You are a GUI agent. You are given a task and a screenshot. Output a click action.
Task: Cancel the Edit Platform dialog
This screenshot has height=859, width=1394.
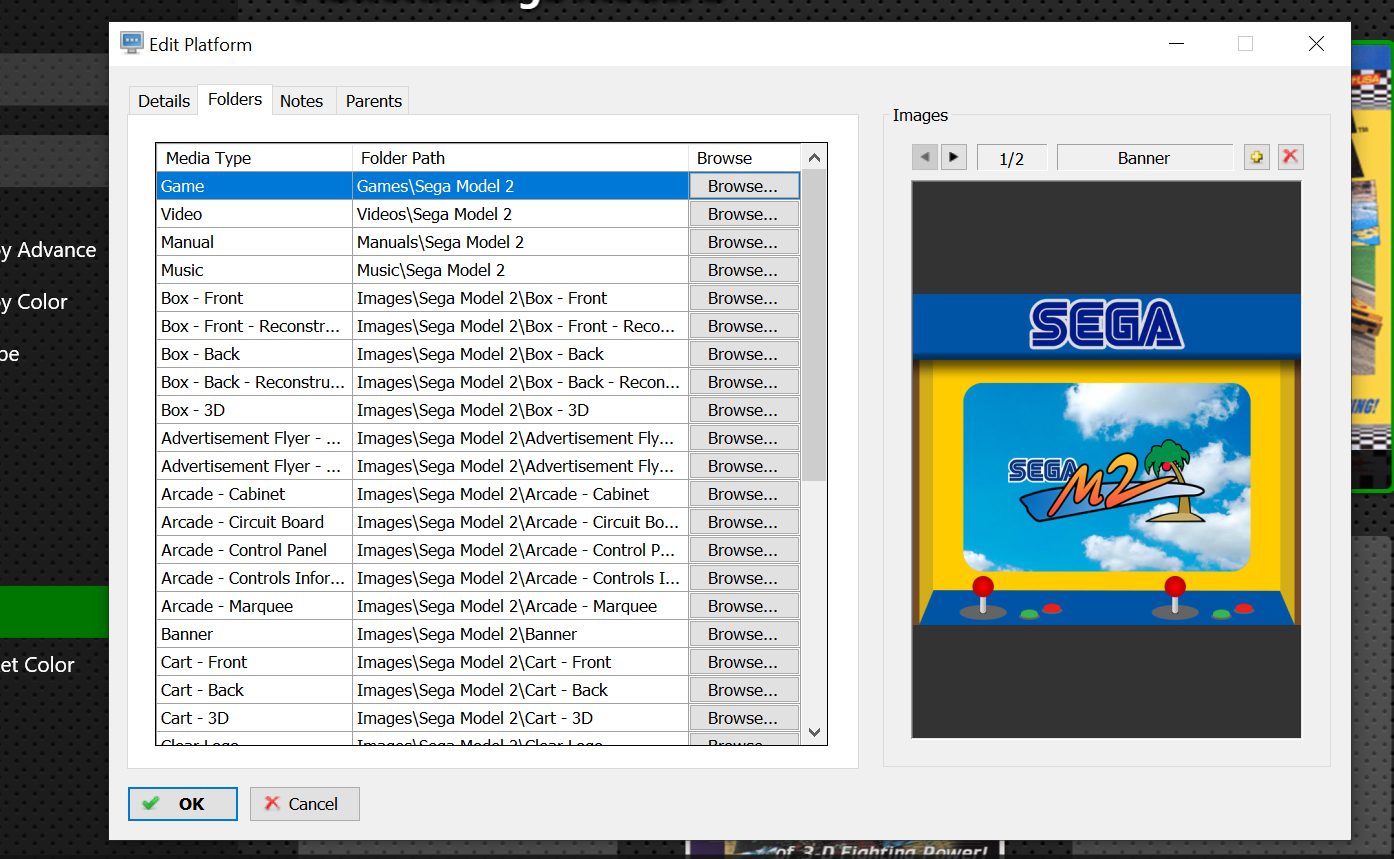304,804
